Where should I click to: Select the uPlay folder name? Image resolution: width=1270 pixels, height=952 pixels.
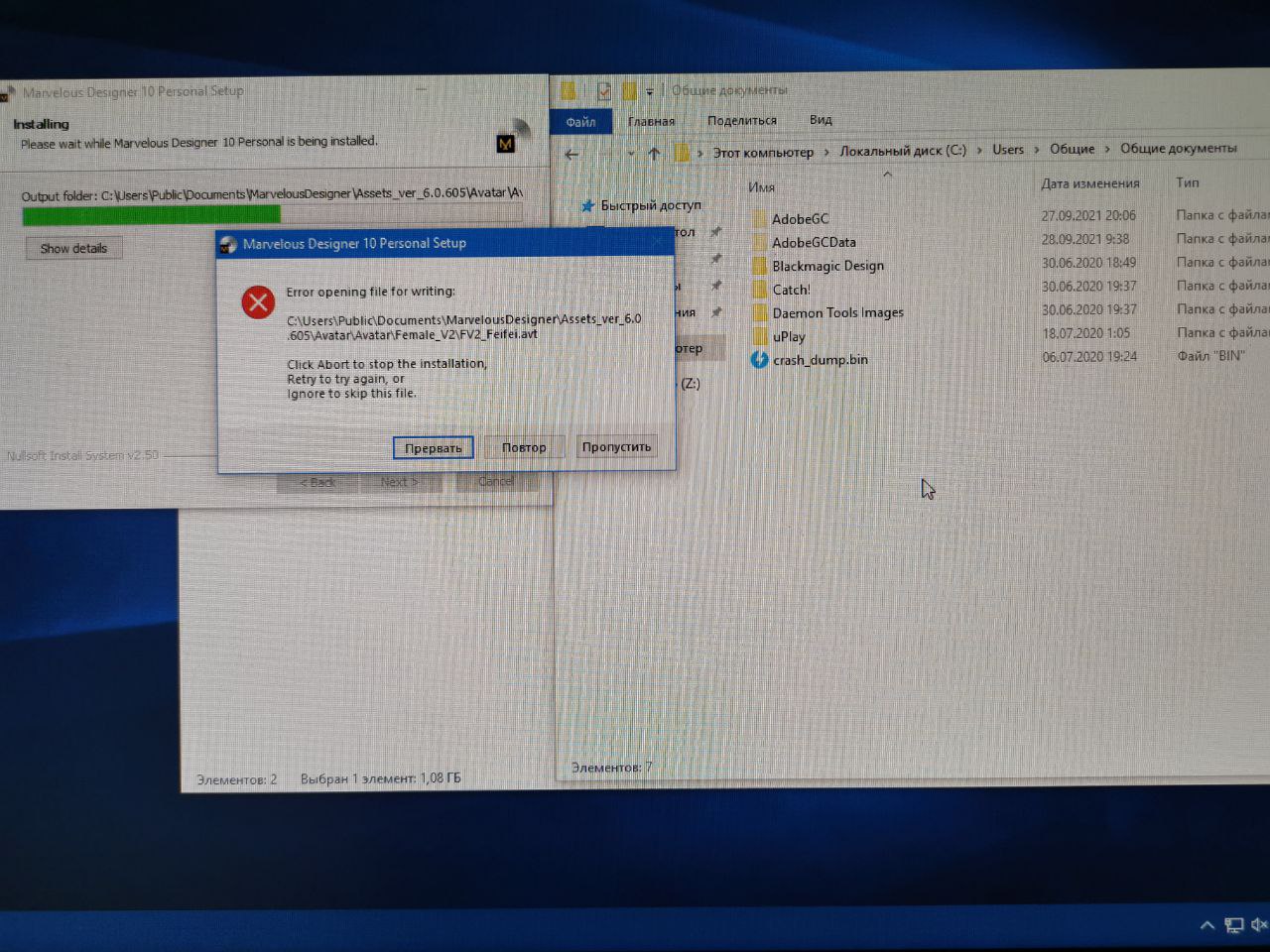point(790,336)
